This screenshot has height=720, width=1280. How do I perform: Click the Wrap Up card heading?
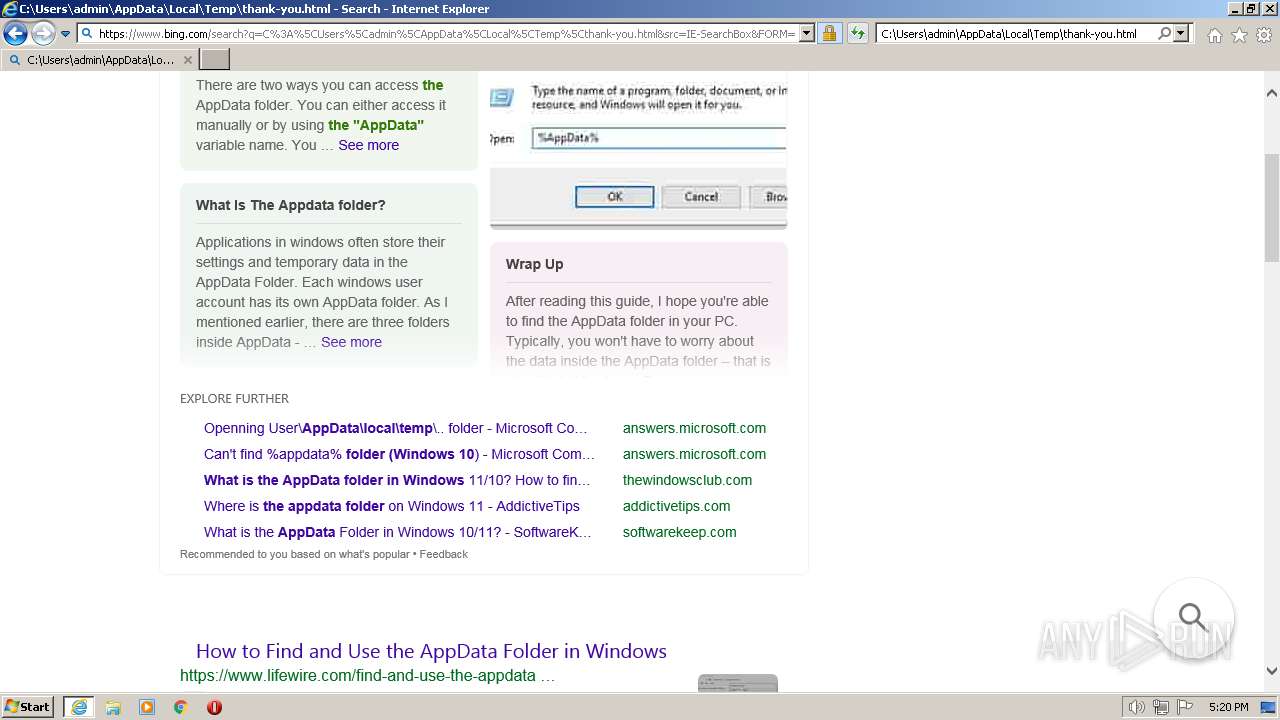tap(534, 264)
